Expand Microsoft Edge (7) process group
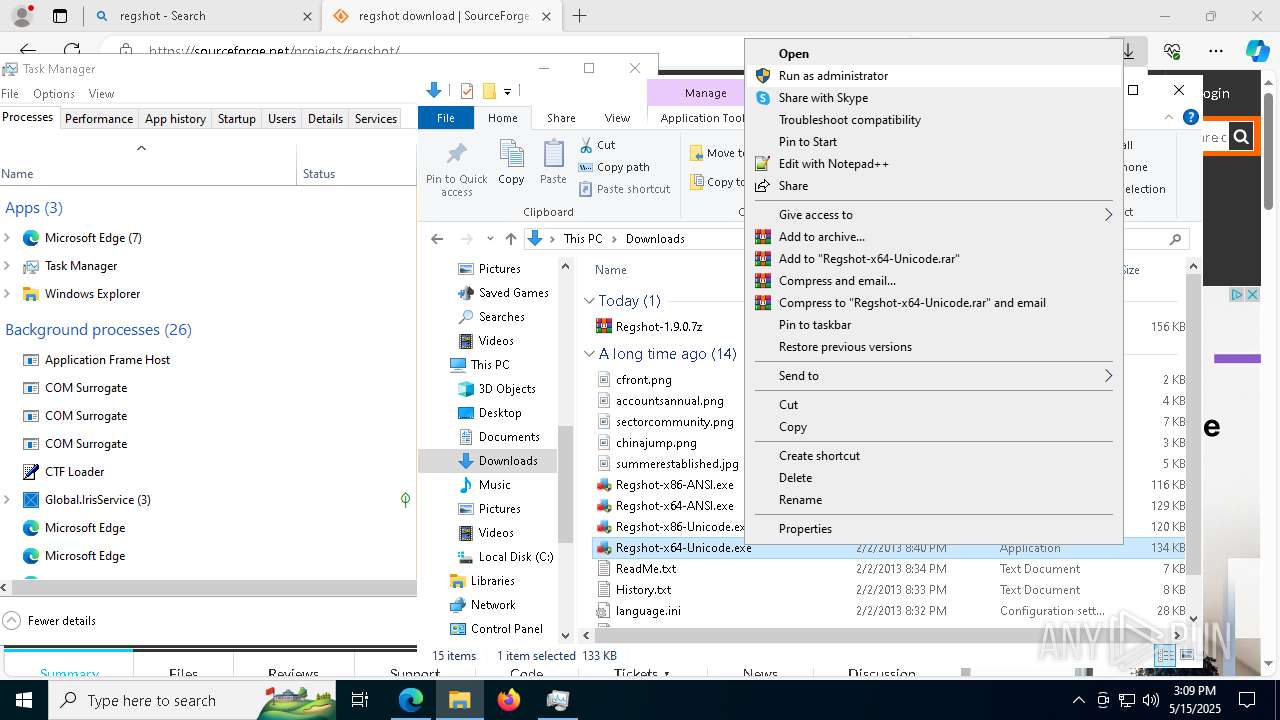The width and height of the screenshot is (1280, 720). point(7,238)
